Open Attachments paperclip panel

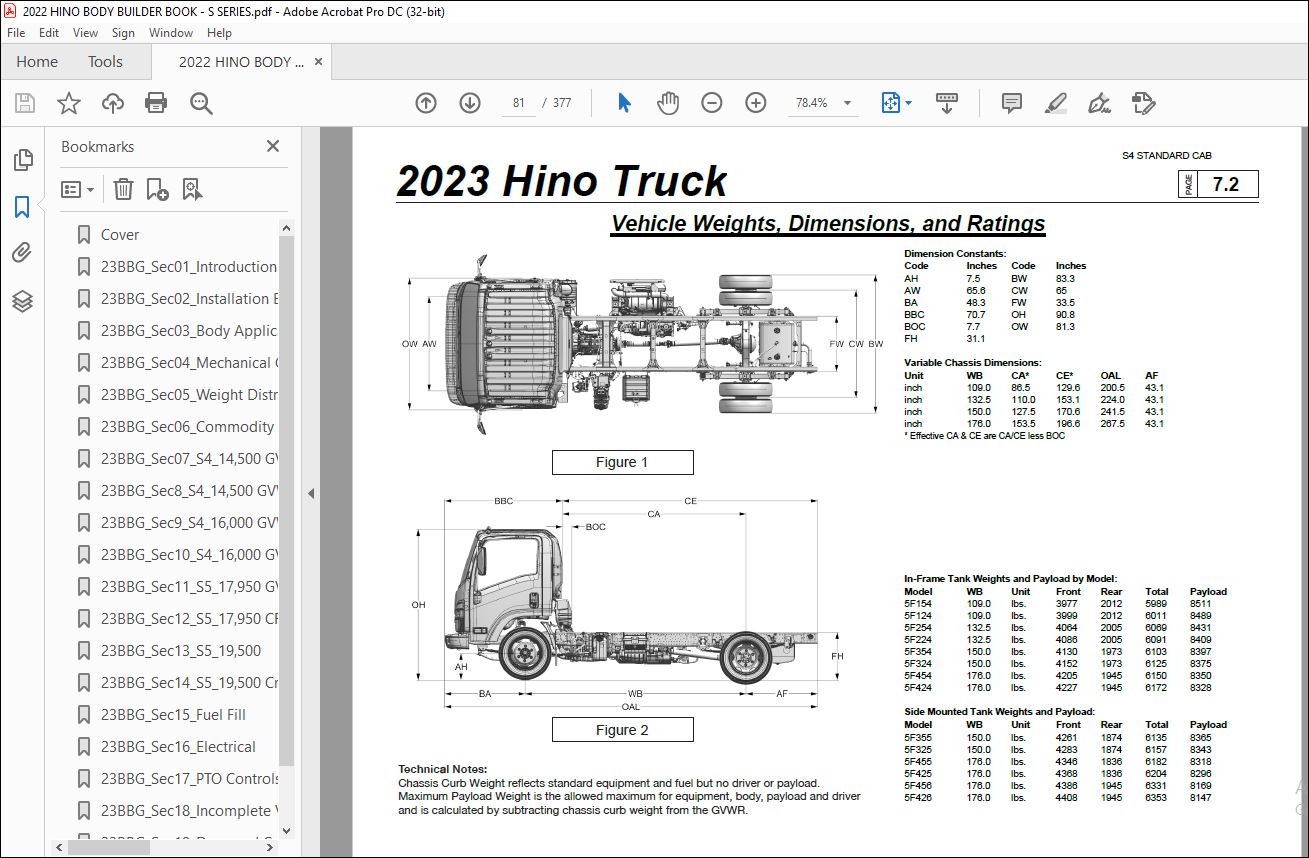point(22,253)
